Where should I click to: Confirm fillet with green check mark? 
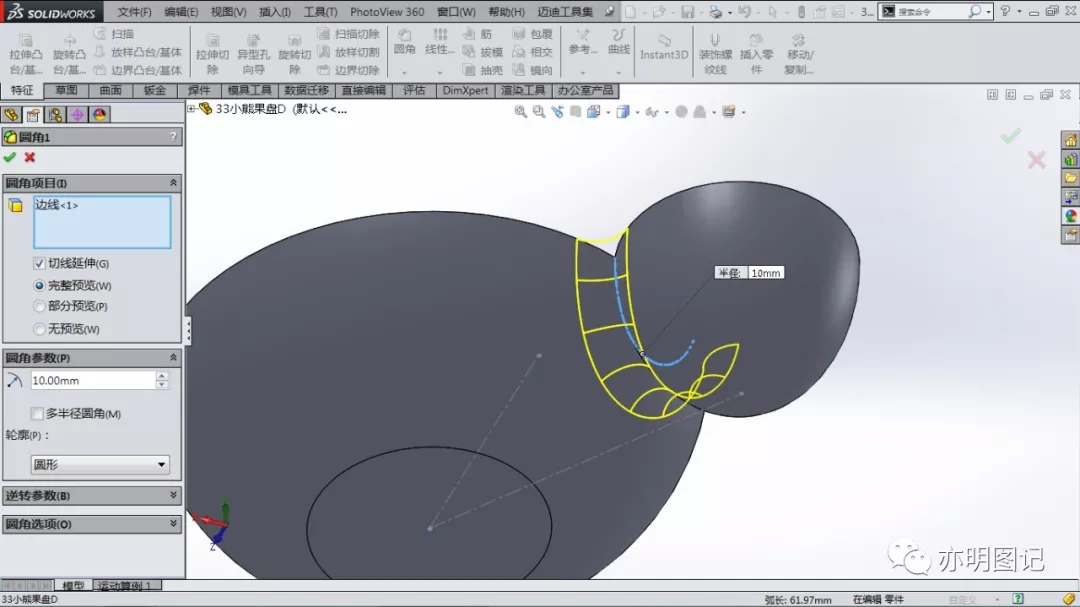pyautogui.click(x=10, y=158)
